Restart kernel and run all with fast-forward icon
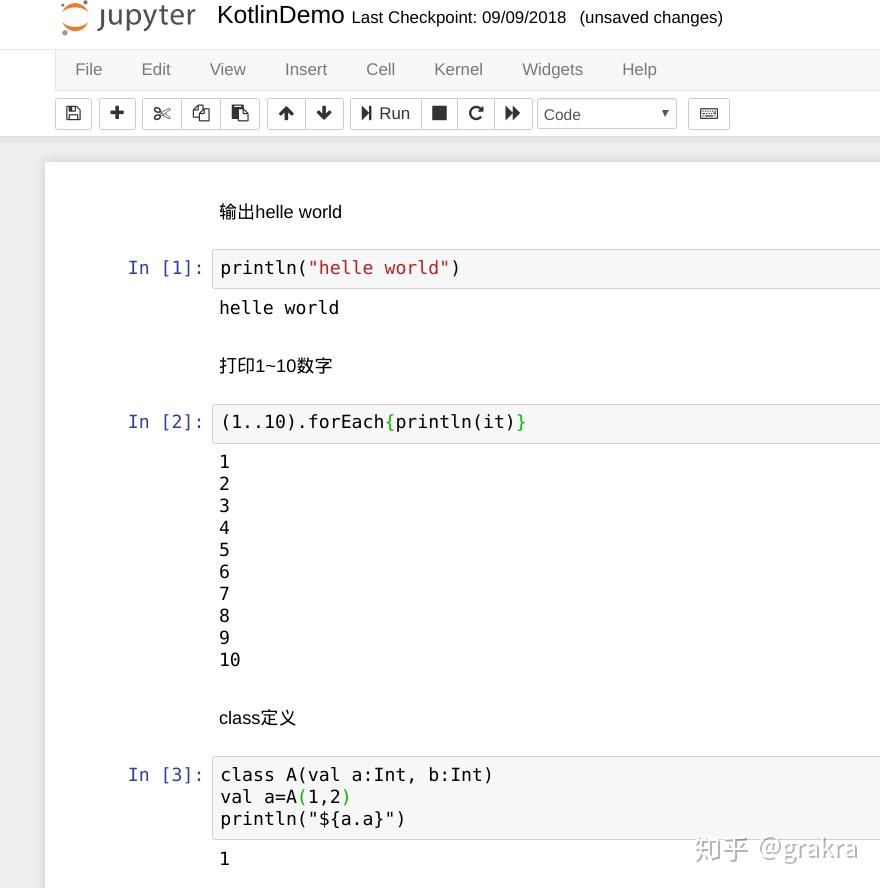 (x=513, y=113)
